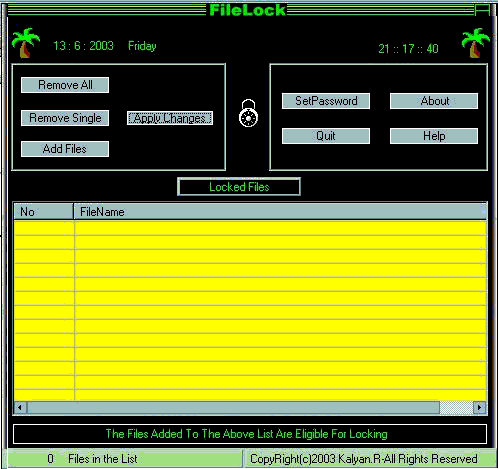Remove all files with Remove All

(65, 85)
